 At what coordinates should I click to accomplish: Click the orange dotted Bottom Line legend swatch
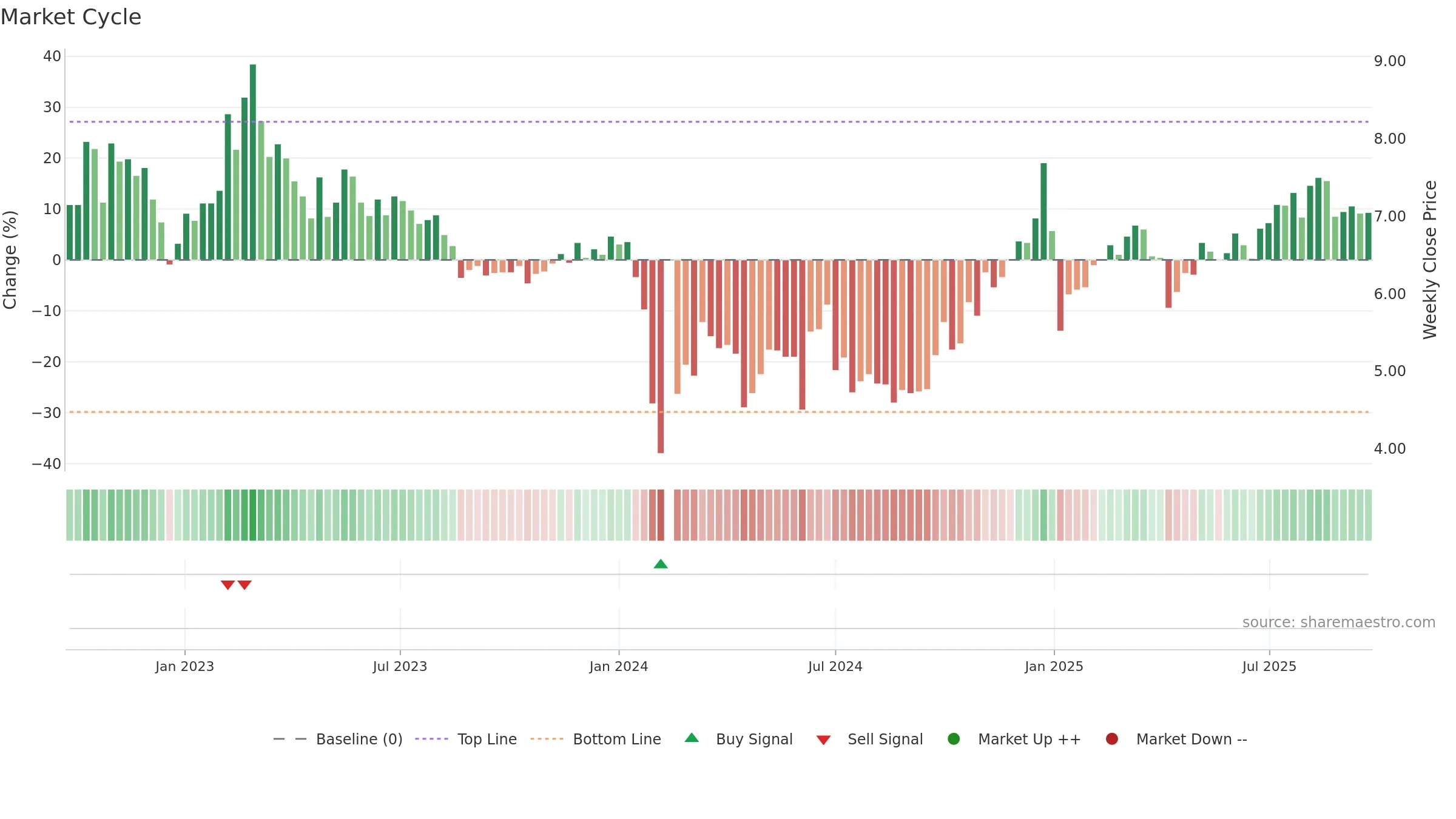(547, 739)
